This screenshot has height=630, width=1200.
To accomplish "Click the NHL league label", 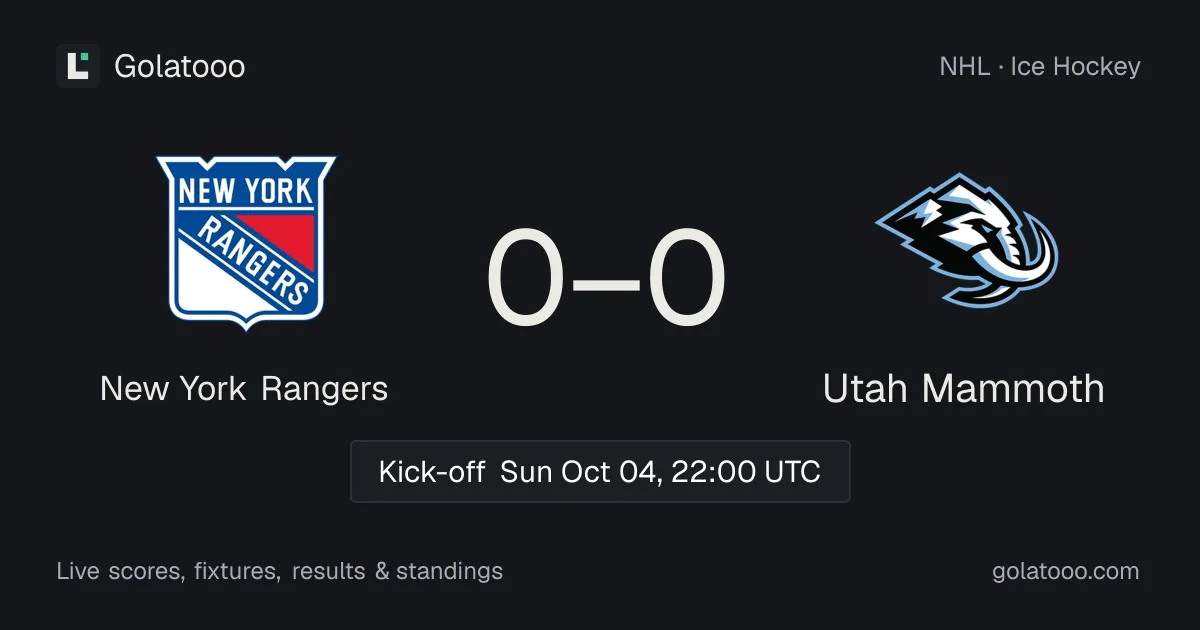I will tap(964, 67).
